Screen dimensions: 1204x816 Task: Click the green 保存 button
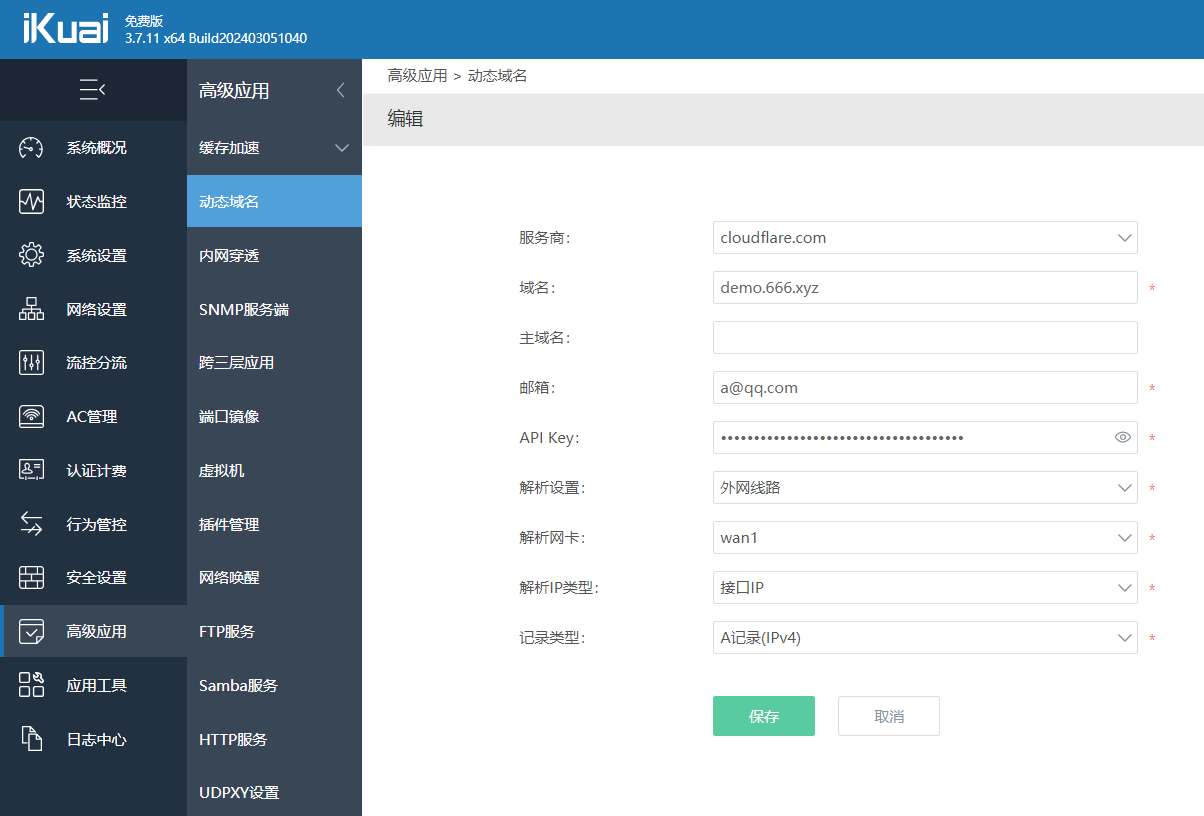click(764, 716)
